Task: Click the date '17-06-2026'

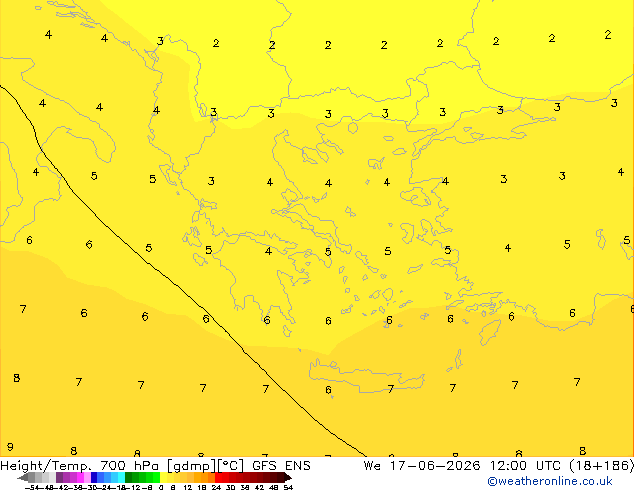Action: (435, 466)
